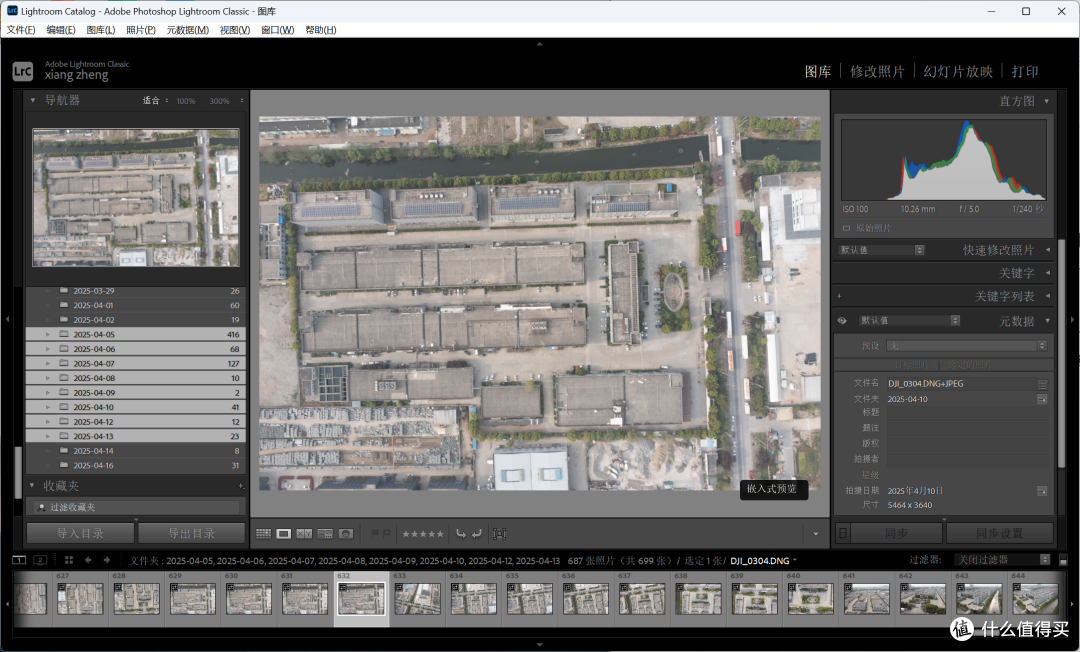Screen dimensions: 1080x652
Task: Expand folder 2025-04-05 in tree
Action: coord(48,335)
